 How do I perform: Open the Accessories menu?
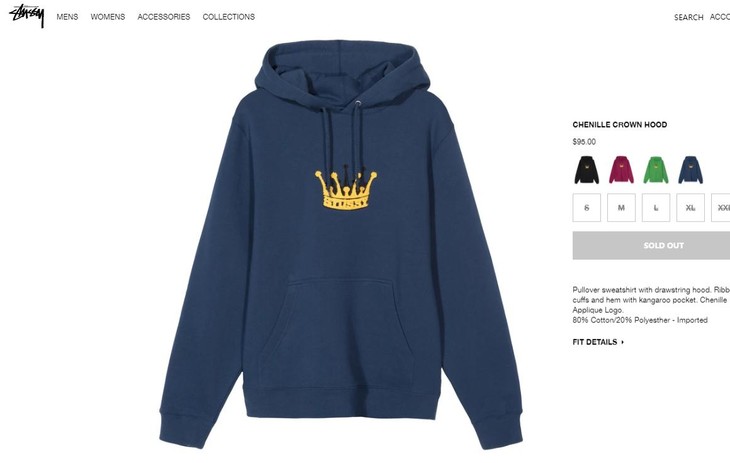163,17
